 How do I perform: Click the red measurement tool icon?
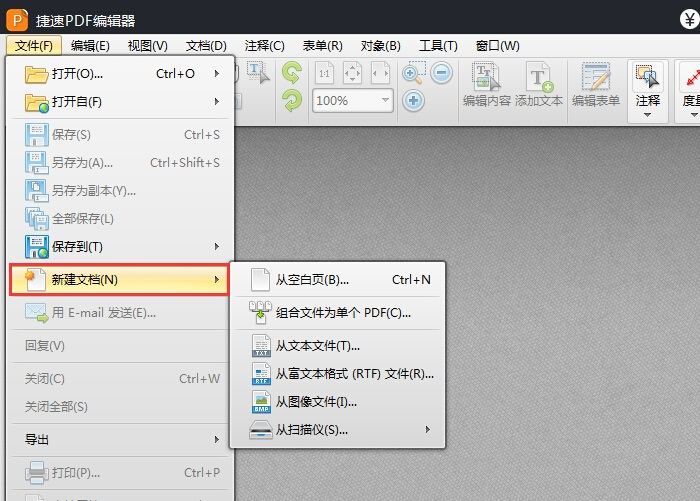[692, 77]
